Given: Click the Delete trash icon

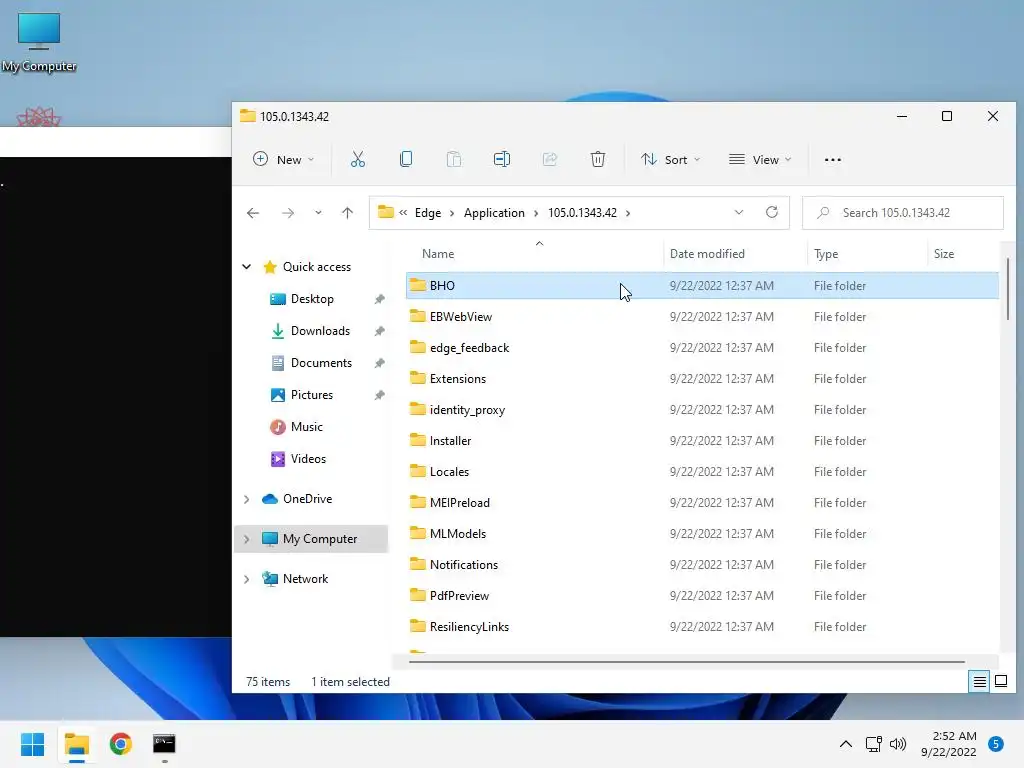Looking at the screenshot, I should (598, 159).
